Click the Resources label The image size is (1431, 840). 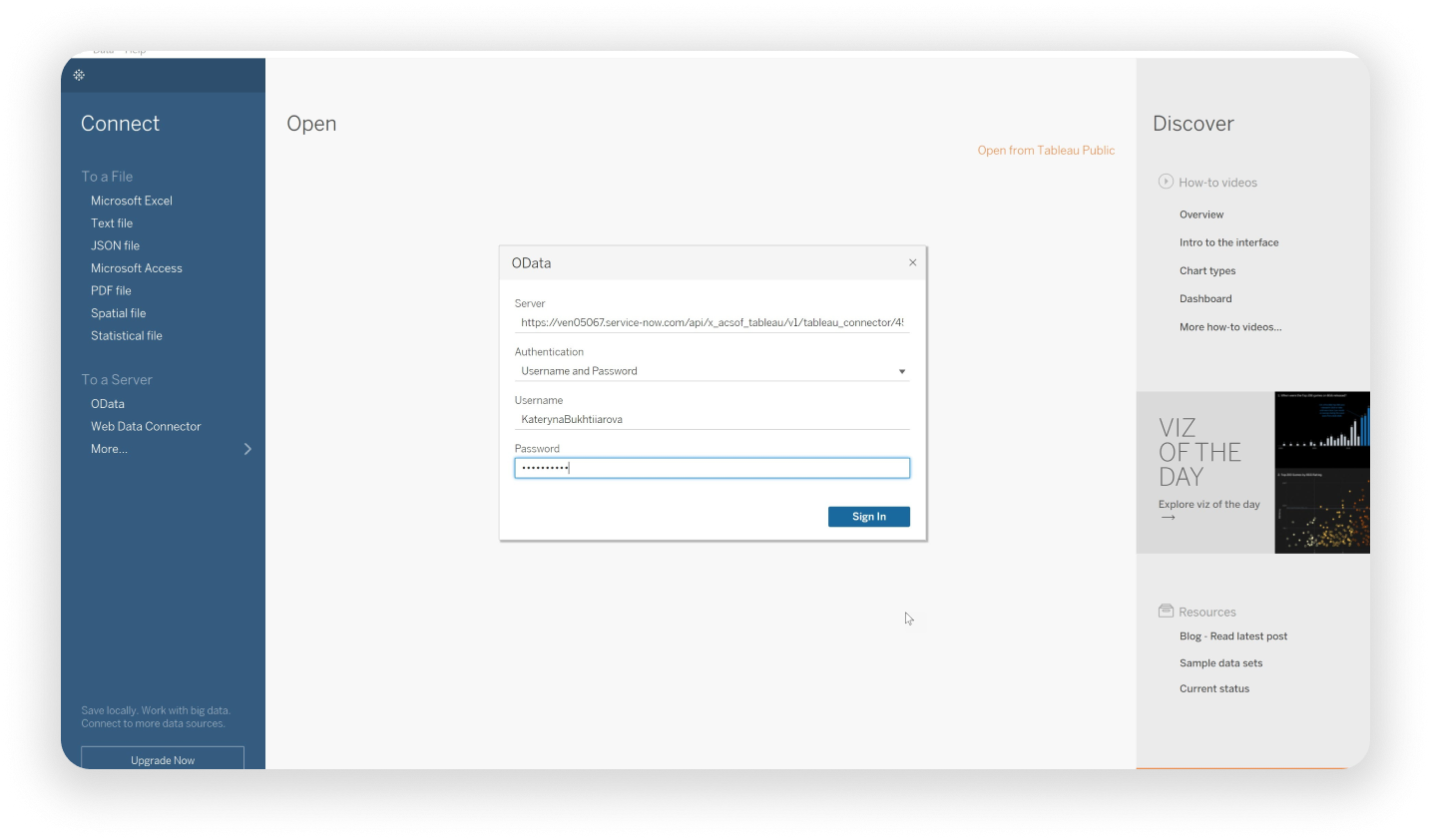(x=1207, y=612)
